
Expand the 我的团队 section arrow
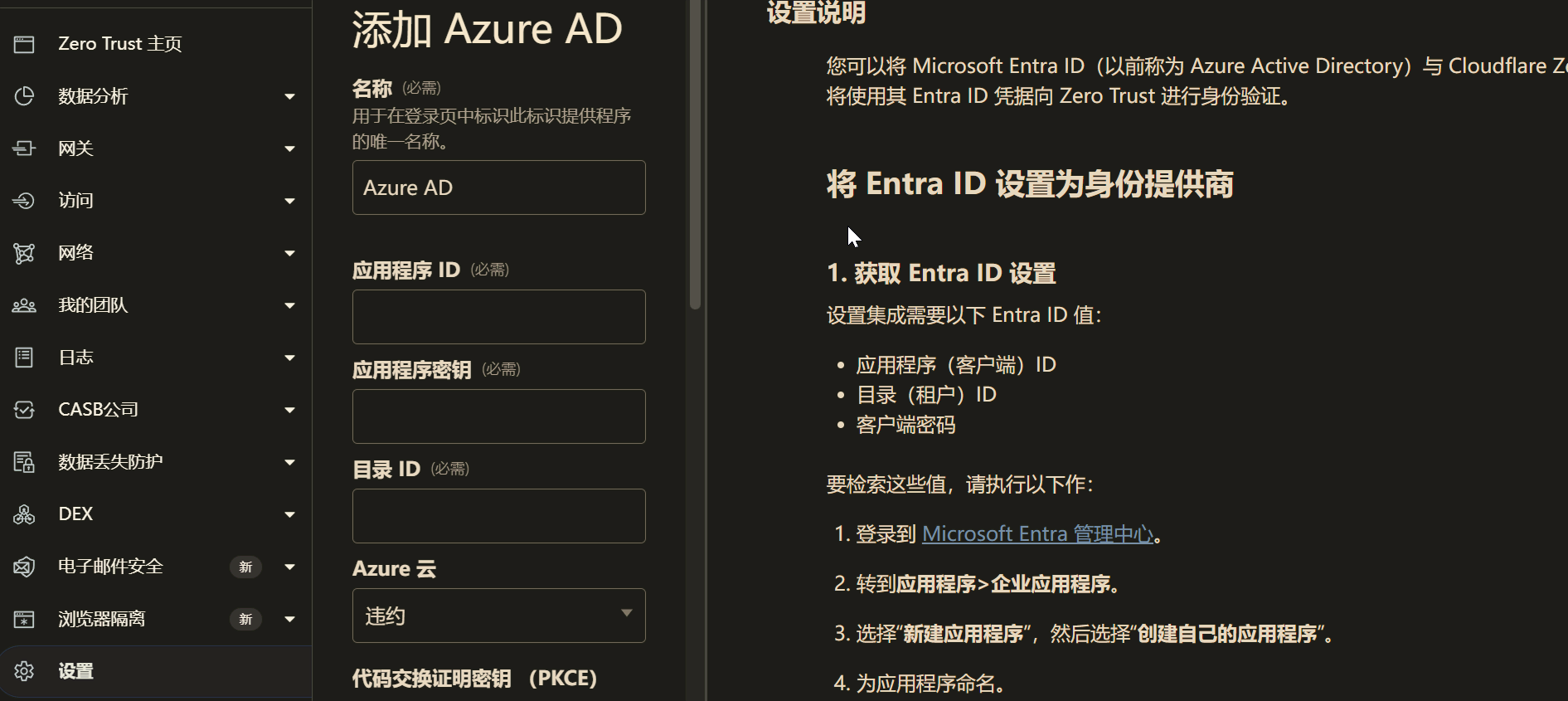click(x=289, y=306)
